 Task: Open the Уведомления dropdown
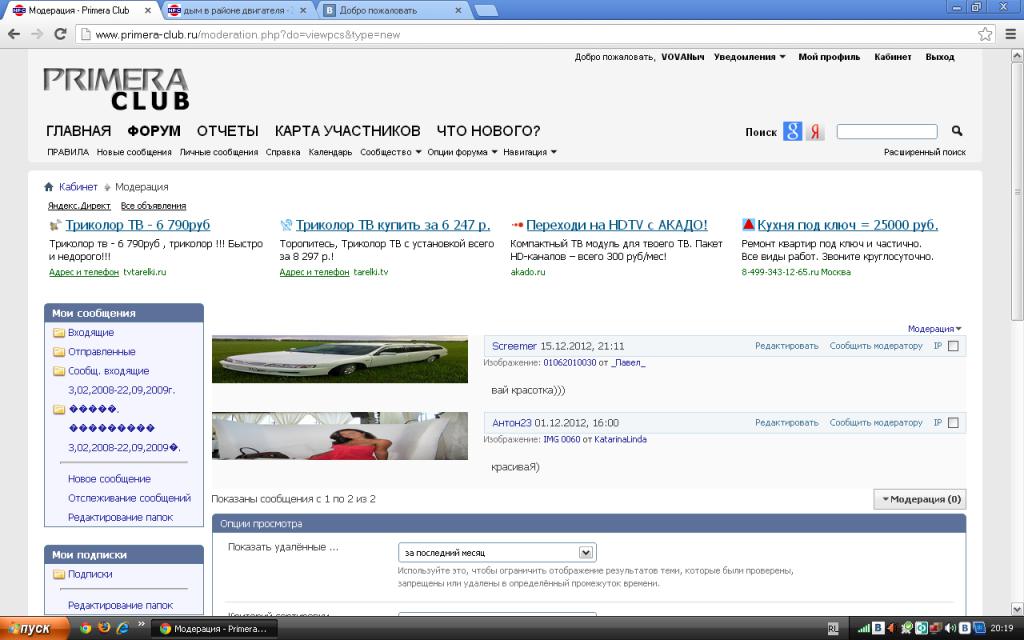749,57
